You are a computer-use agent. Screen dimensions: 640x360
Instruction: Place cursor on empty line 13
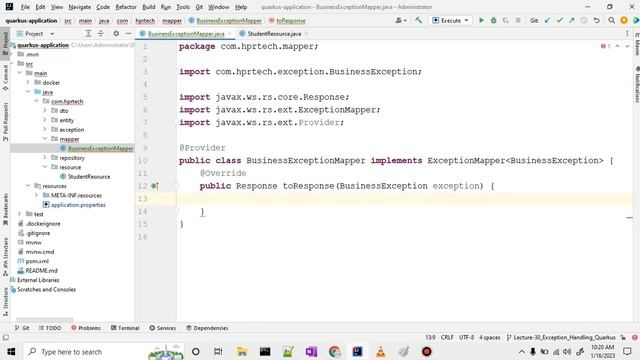(404, 199)
